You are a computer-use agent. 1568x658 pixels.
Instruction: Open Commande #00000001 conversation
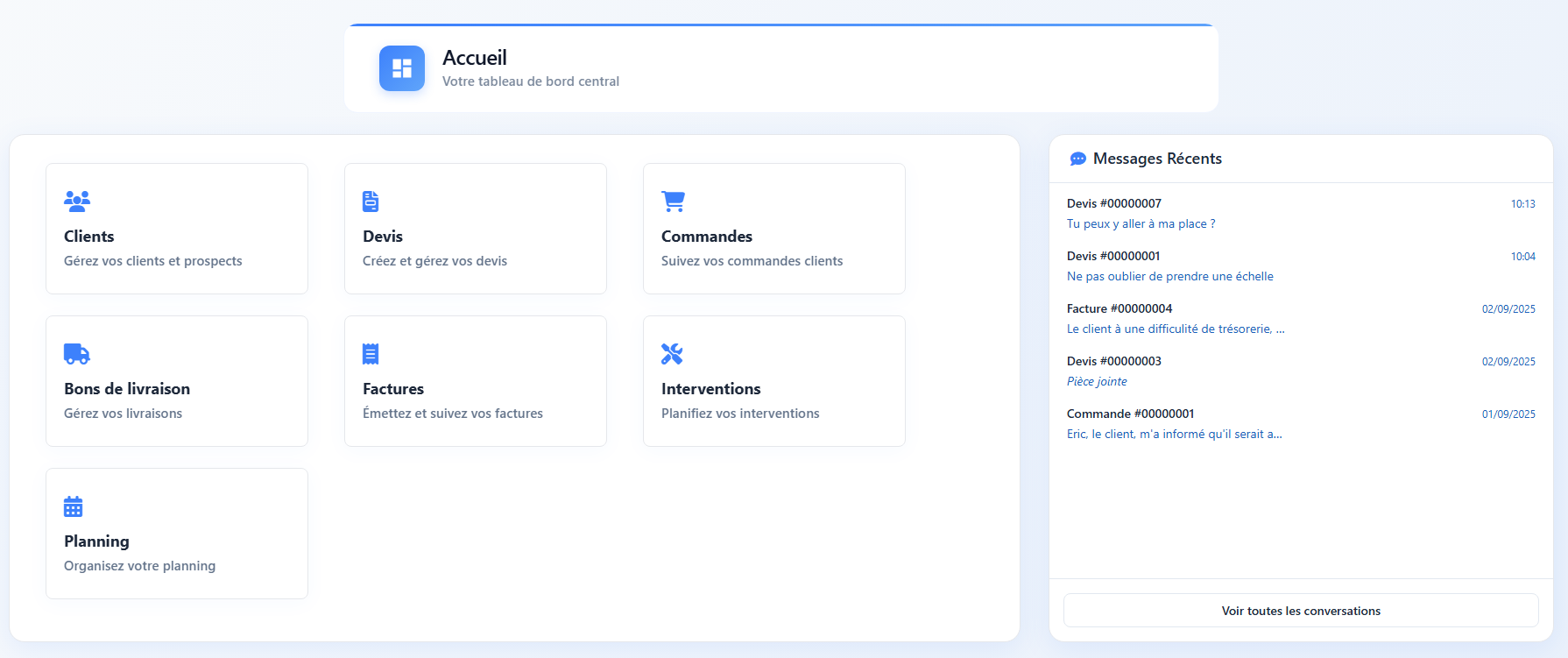pyautogui.click(x=1130, y=414)
